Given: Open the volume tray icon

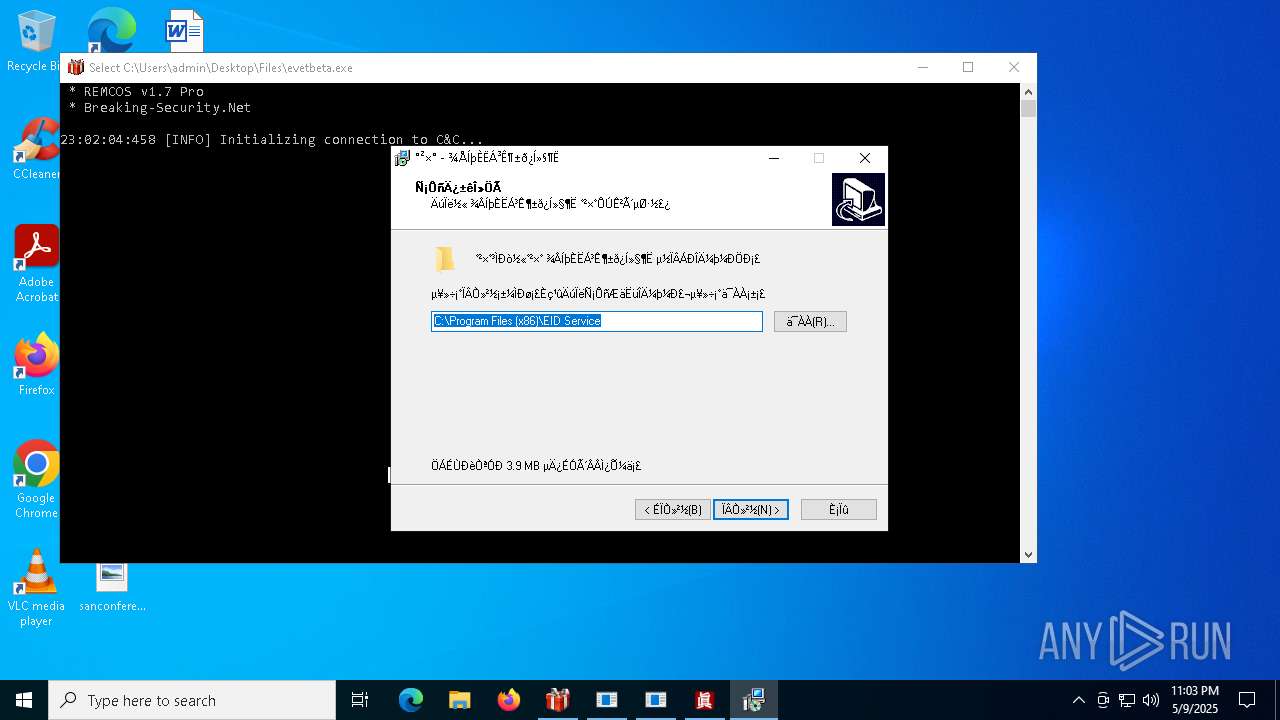Looking at the screenshot, I should click(x=1151, y=700).
